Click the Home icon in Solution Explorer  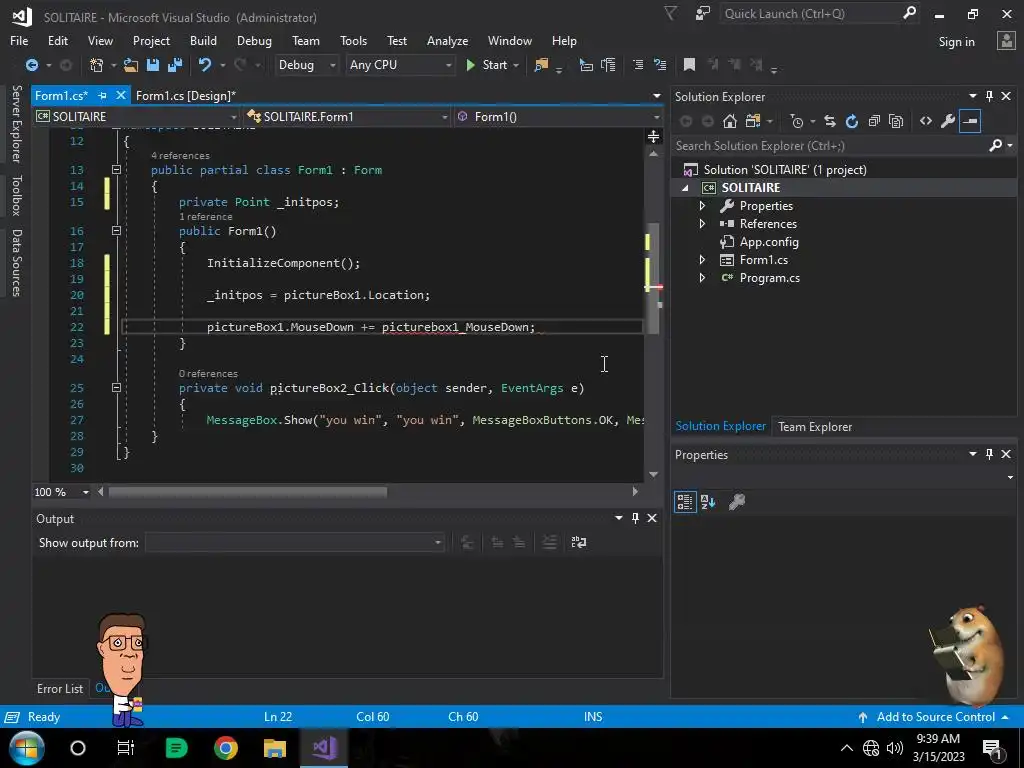click(730, 121)
